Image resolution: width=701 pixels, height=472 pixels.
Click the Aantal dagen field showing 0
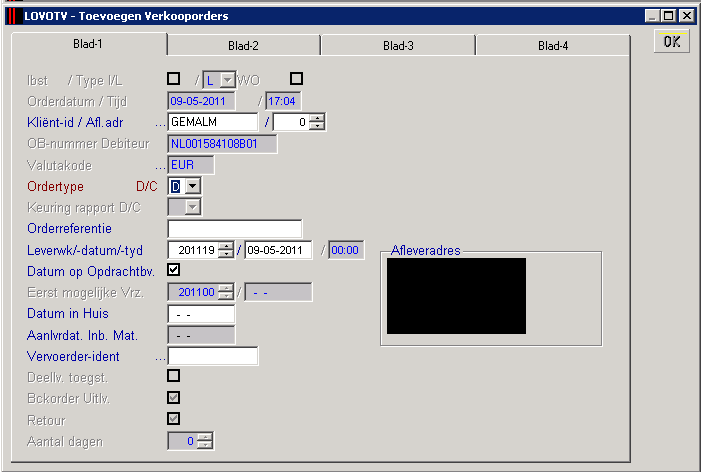point(182,441)
